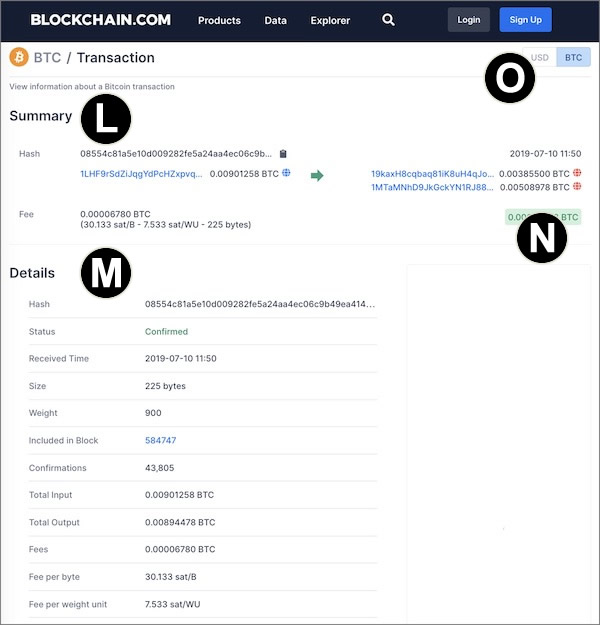Click output amount 0.00508978 BTC
The height and width of the screenshot is (625, 600).
535,187
